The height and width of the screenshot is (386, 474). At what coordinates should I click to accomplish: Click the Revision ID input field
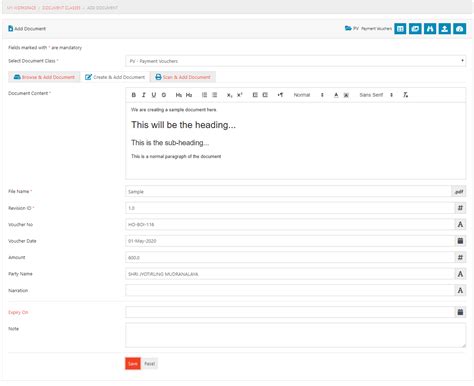(x=290, y=208)
